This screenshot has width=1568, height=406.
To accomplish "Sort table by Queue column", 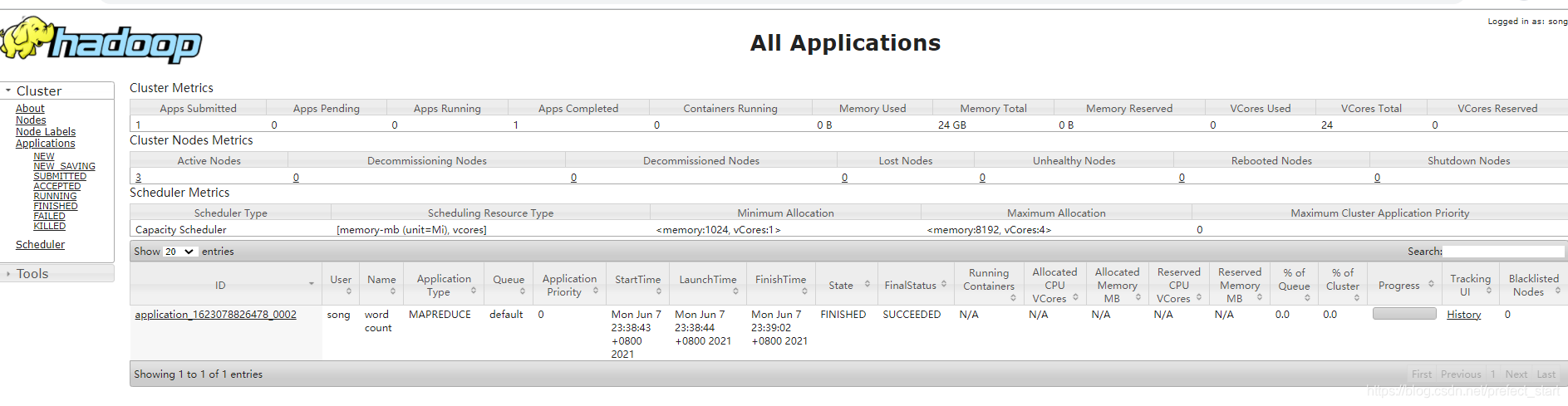I will click(509, 285).
